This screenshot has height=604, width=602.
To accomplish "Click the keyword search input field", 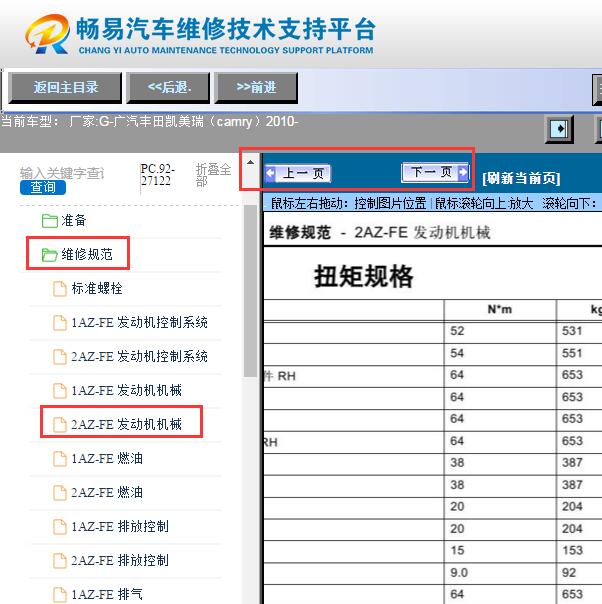I will point(62,173).
